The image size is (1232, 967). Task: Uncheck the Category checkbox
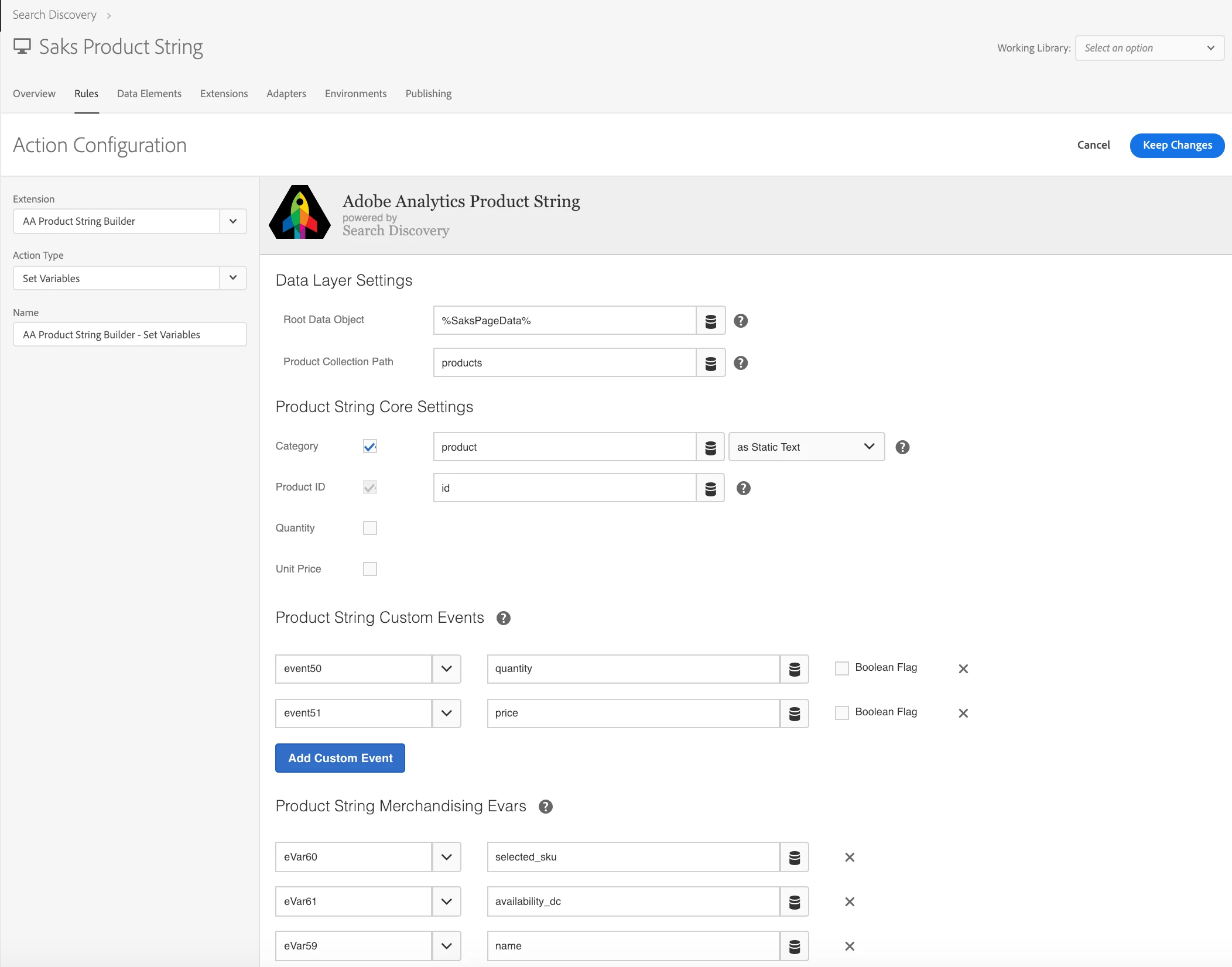(x=369, y=447)
